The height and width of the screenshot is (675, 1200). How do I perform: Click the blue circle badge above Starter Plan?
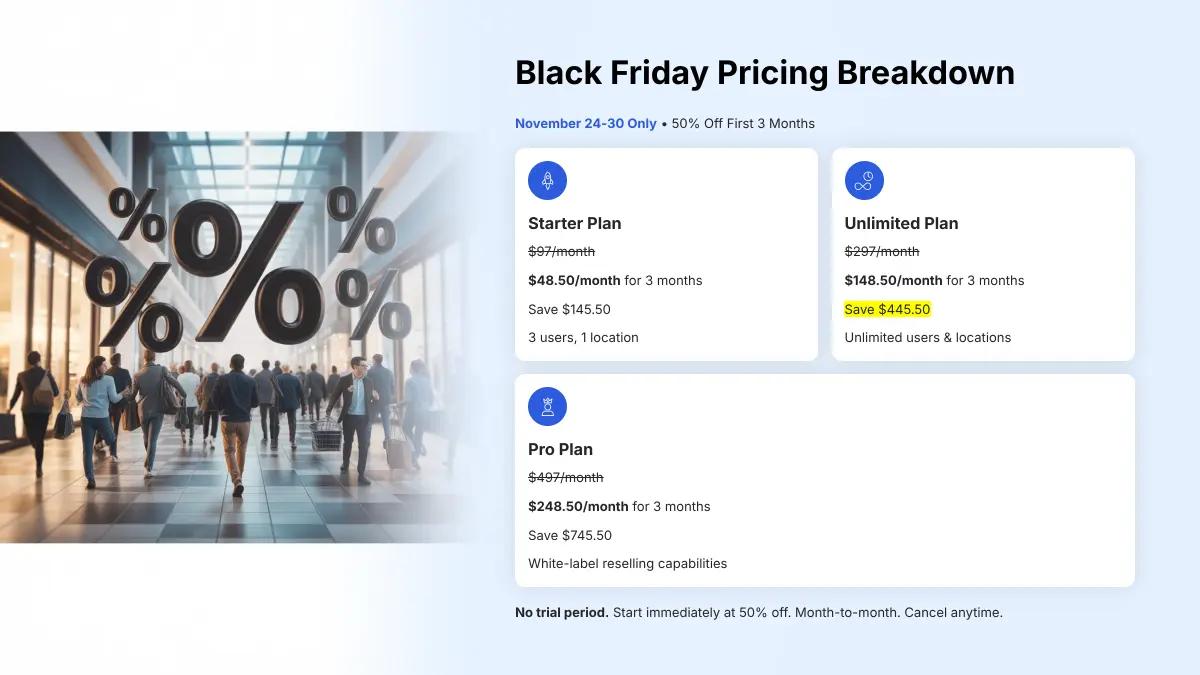click(x=547, y=180)
